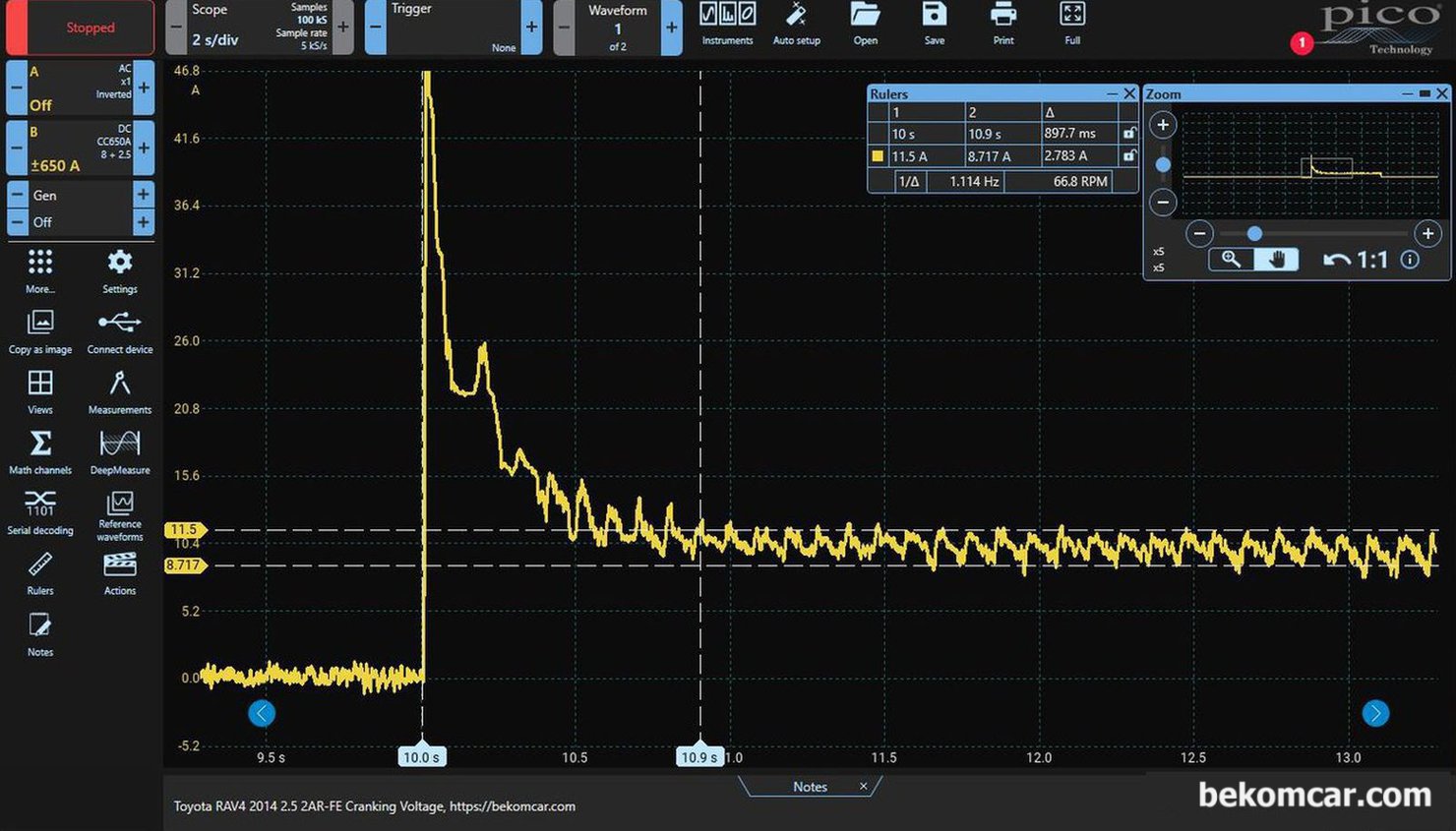
Task: Reset zoom with undo 1:1 button
Action: click(x=1355, y=260)
